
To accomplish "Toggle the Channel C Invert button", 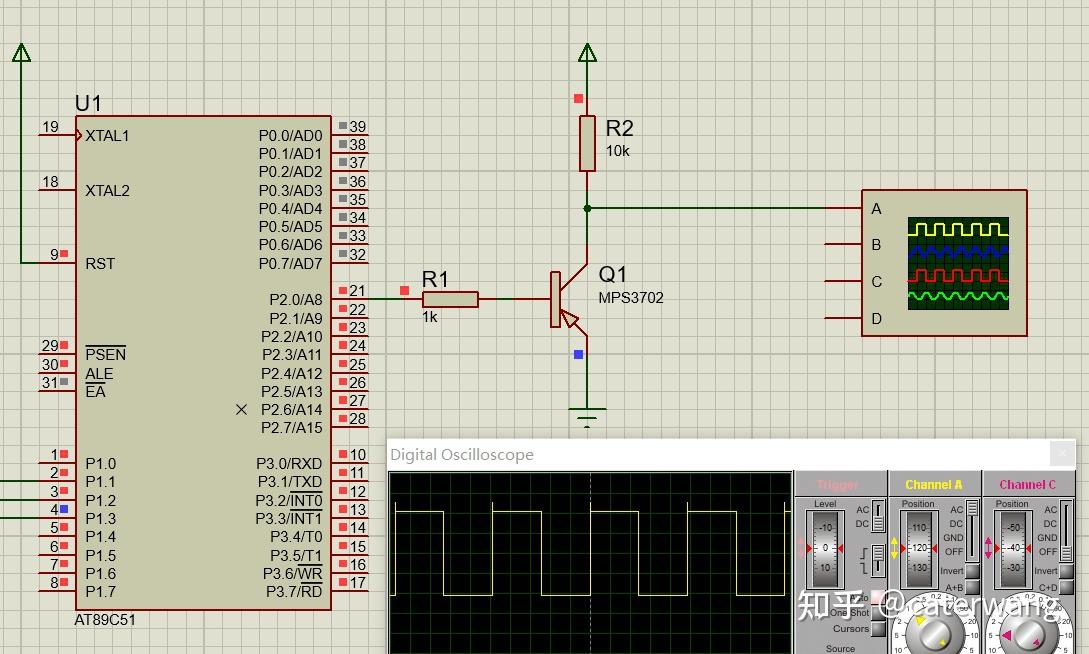I will [x=1066, y=571].
